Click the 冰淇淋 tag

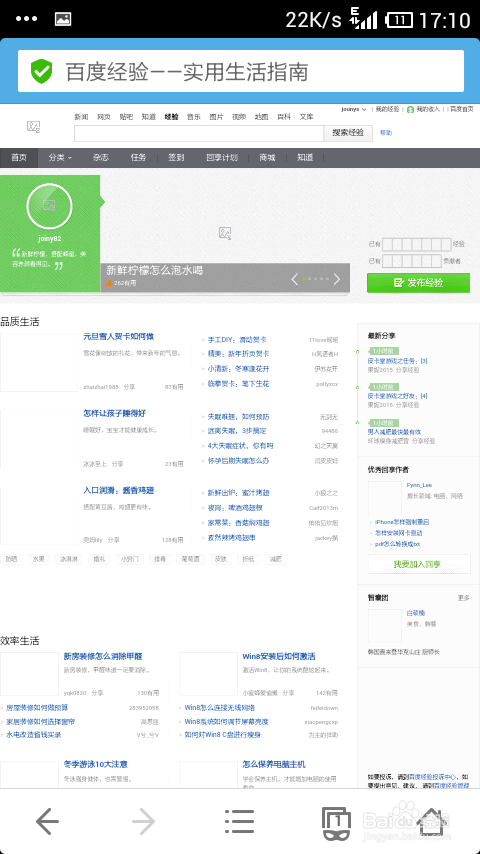pos(69,559)
